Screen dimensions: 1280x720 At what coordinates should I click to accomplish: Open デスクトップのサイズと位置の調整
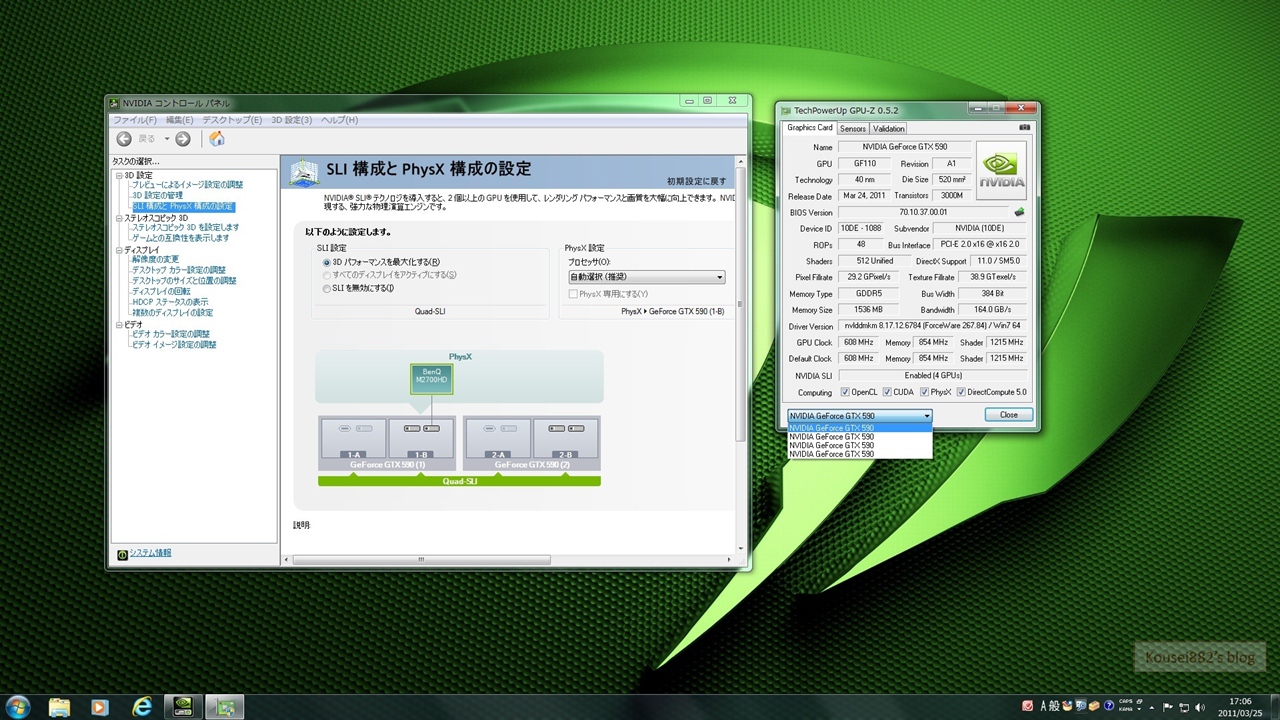[x=184, y=281]
